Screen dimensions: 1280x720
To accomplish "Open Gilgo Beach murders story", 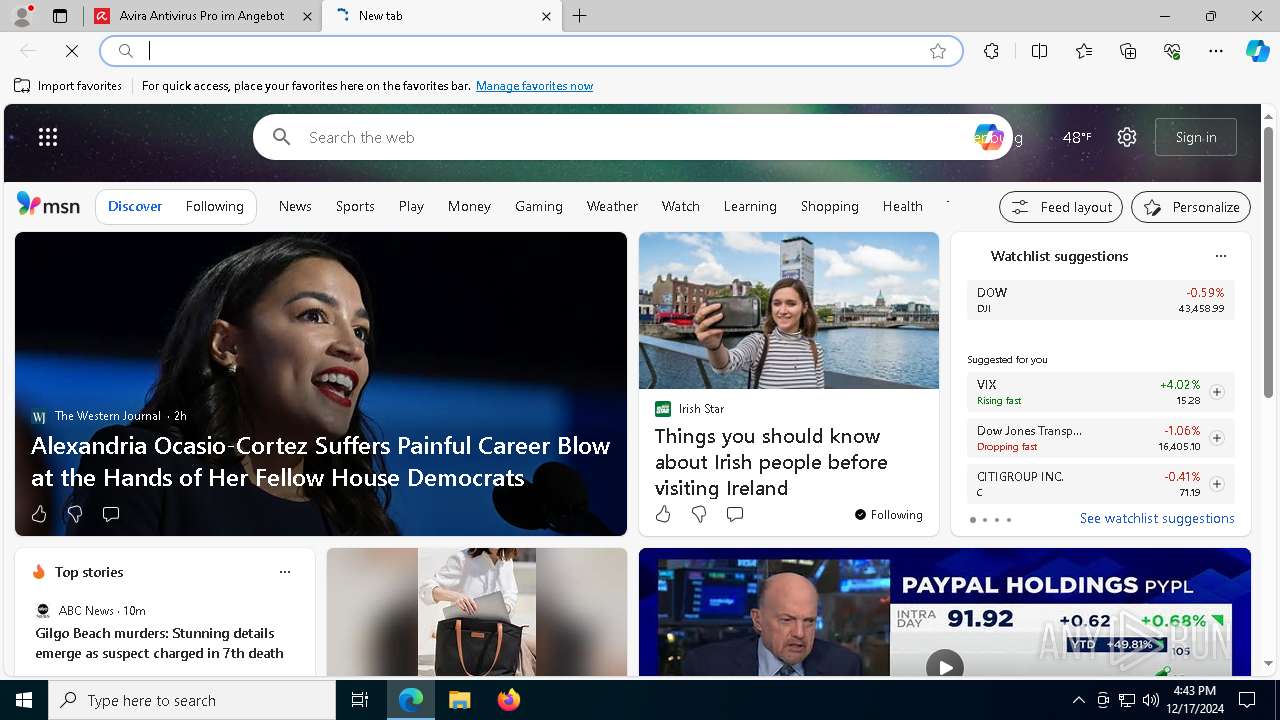I will pos(159,643).
